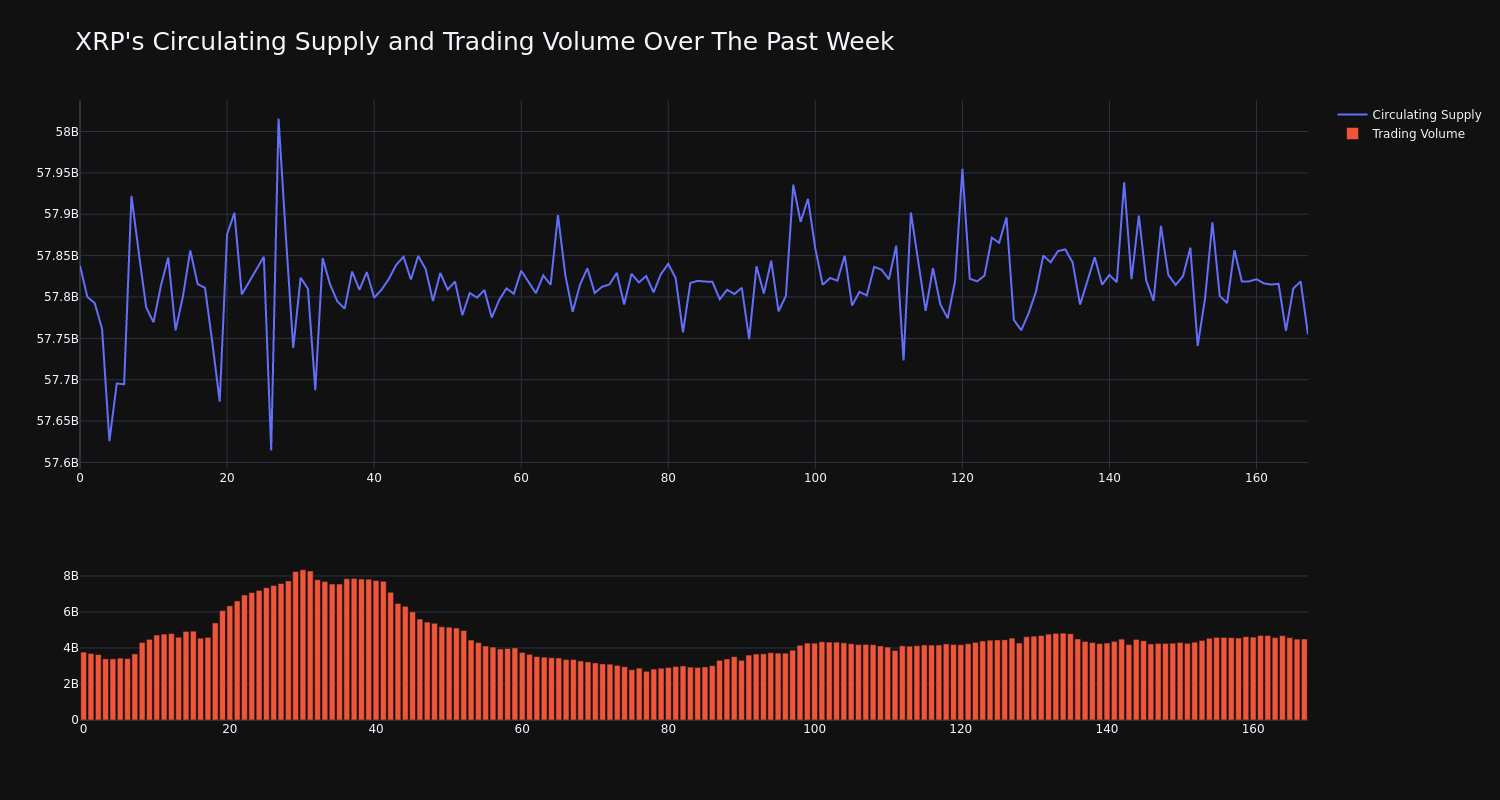Click the 57.85B y-axis label
The width and height of the screenshot is (1500, 800).
[x=57, y=256]
